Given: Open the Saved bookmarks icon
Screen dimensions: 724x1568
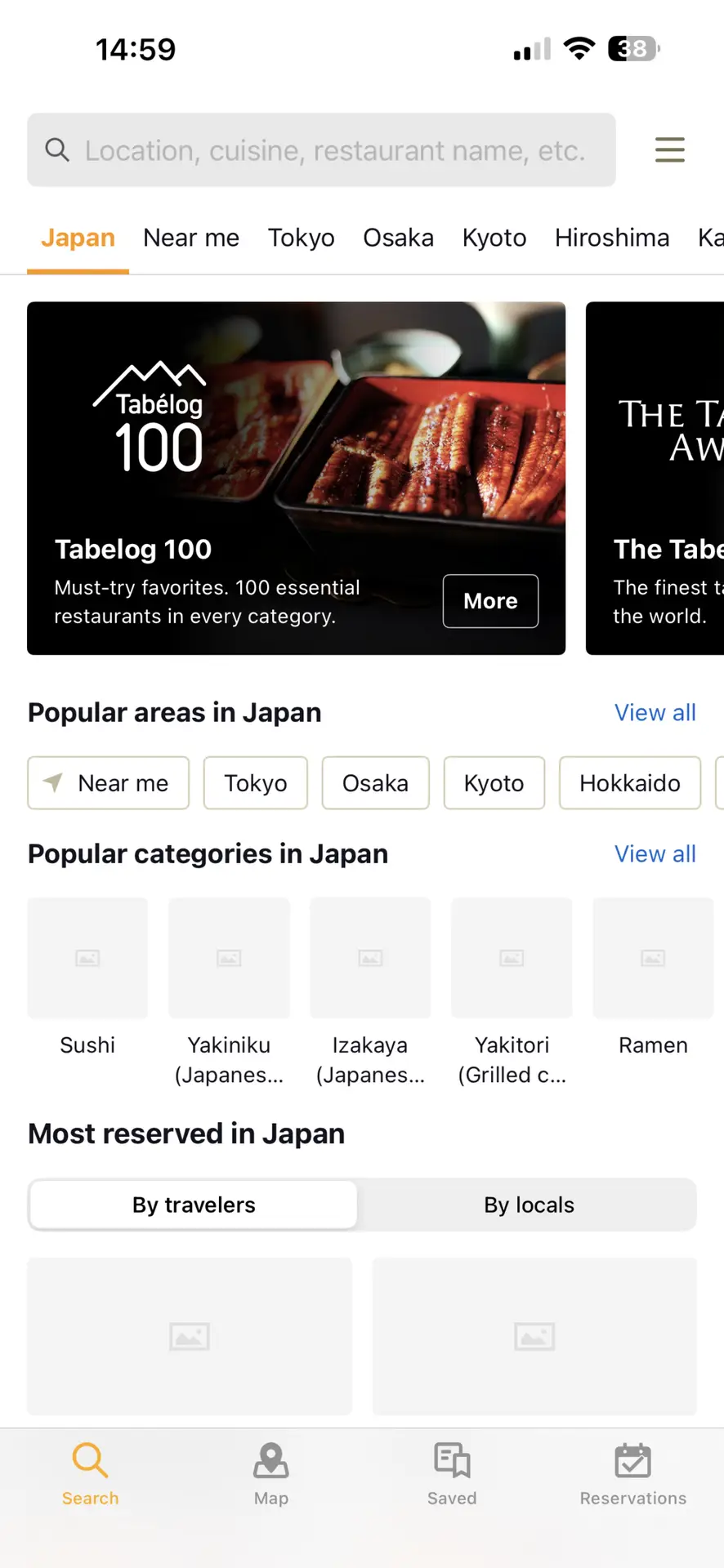Looking at the screenshot, I should 452,1461.
